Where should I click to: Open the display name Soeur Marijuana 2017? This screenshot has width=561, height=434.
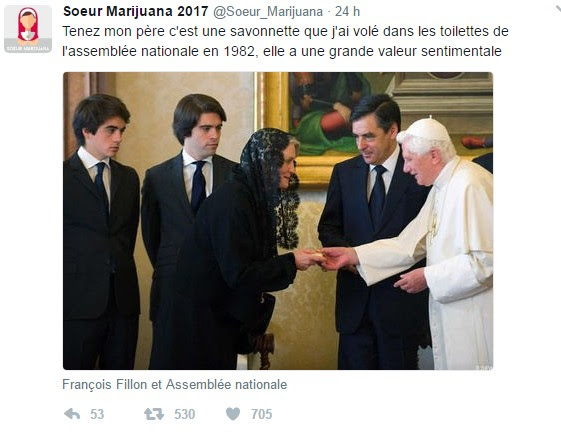(x=136, y=11)
